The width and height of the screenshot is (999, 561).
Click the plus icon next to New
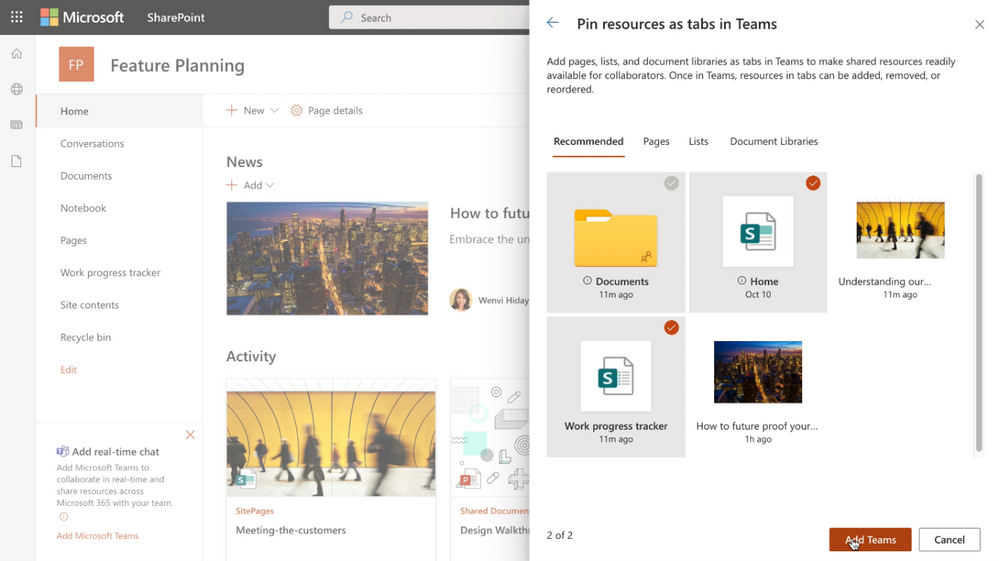(x=231, y=110)
